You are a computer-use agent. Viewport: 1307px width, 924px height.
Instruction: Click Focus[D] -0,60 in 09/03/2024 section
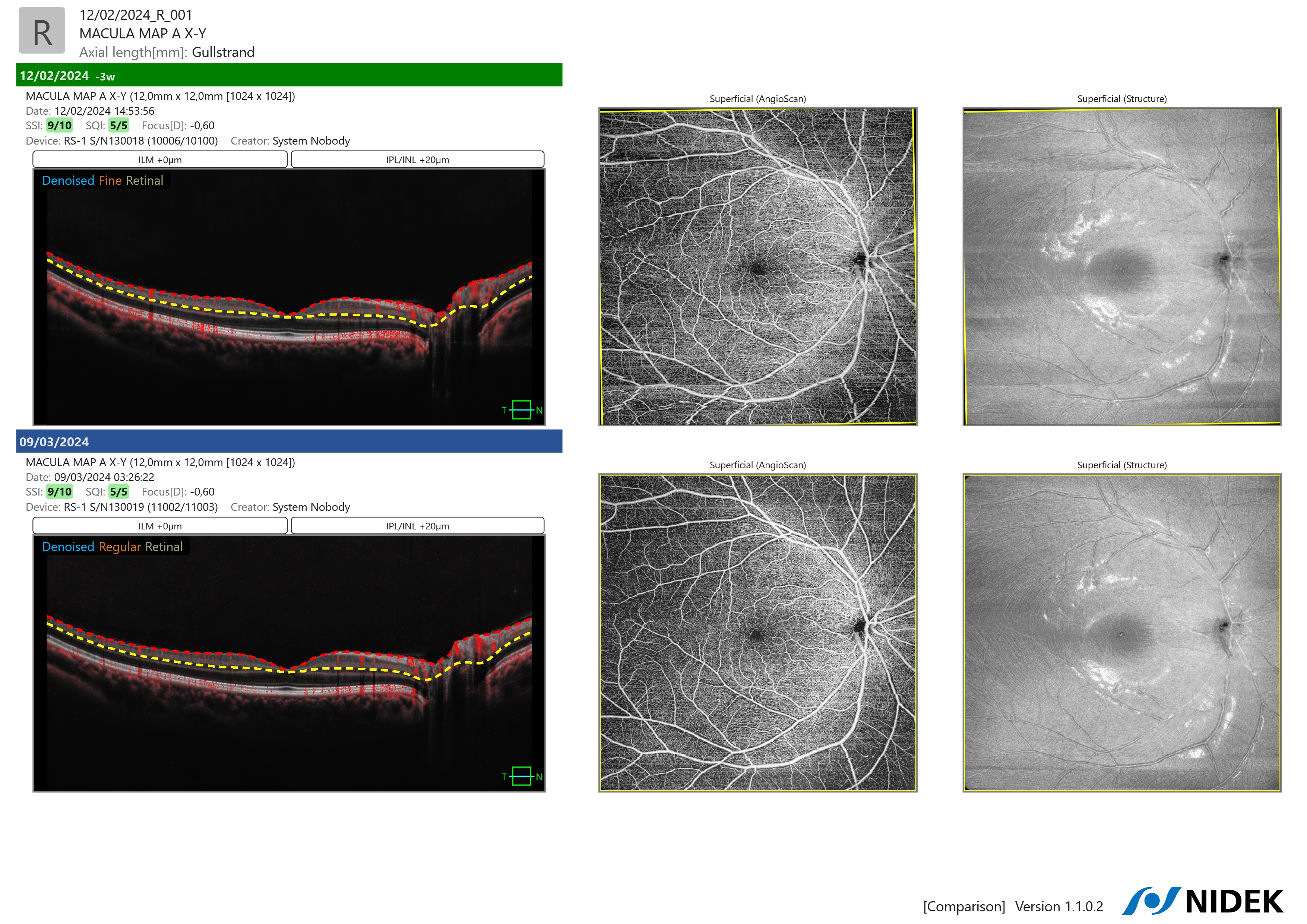[x=202, y=492]
